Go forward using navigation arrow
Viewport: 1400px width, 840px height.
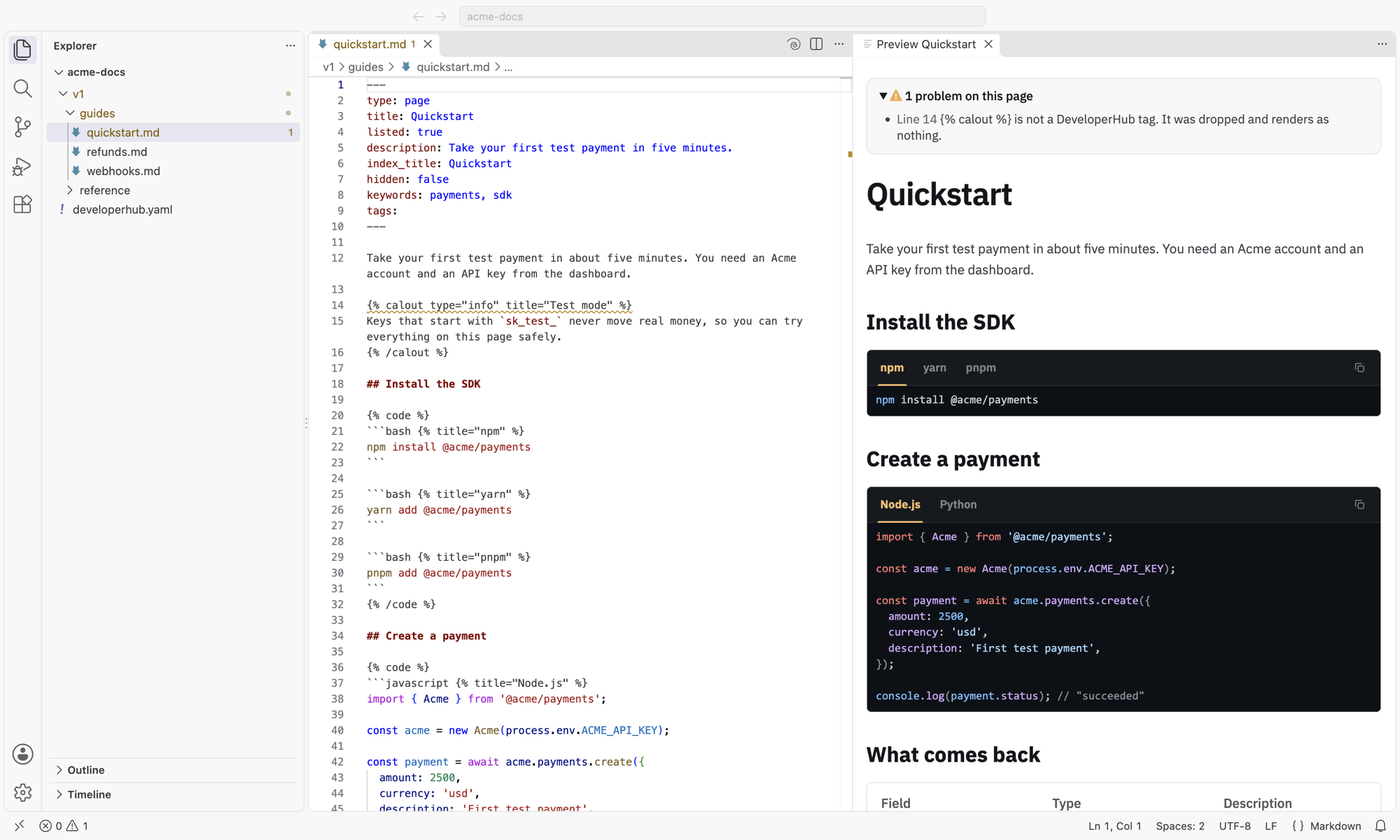[x=441, y=16]
